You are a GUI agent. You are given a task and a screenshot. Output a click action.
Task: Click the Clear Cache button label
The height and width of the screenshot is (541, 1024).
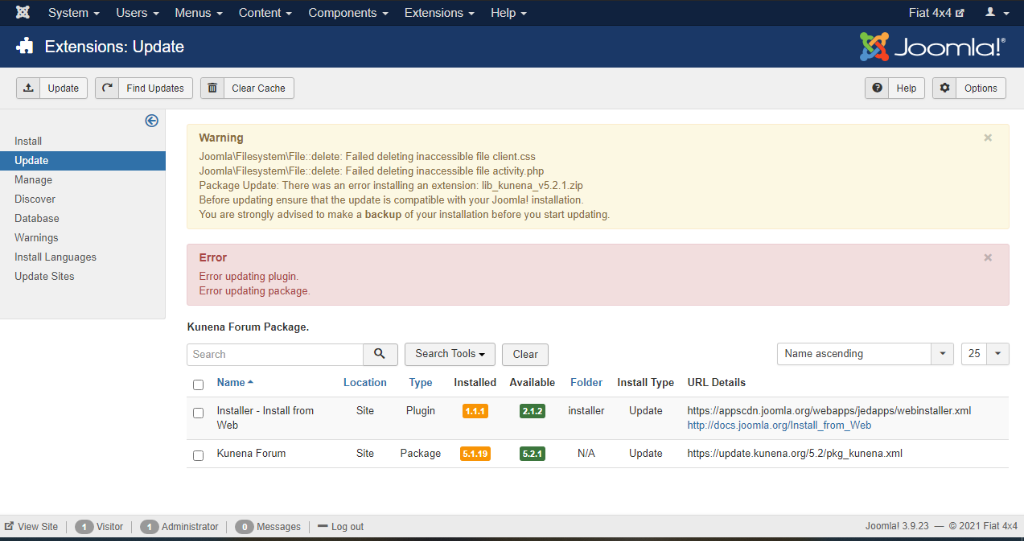pyautogui.click(x=259, y=88)
